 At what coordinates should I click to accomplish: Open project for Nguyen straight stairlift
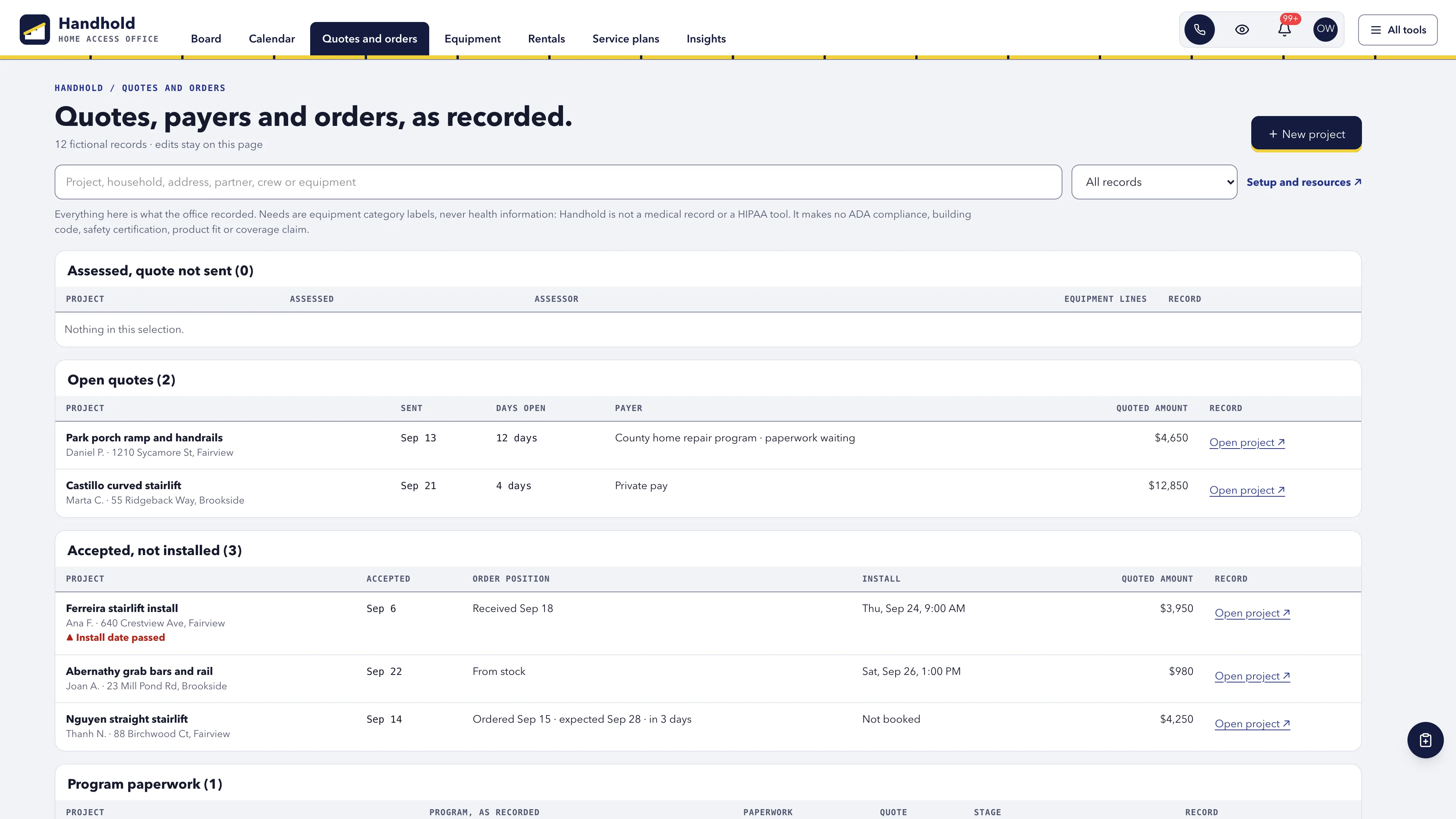click(x=1252, y=723)
